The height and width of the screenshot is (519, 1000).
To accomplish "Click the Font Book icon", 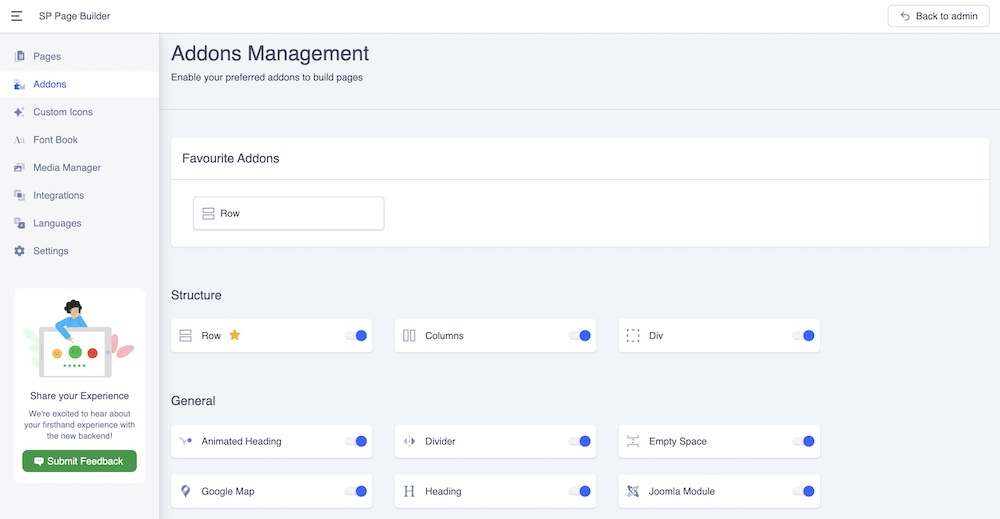I will pos(19,140).
